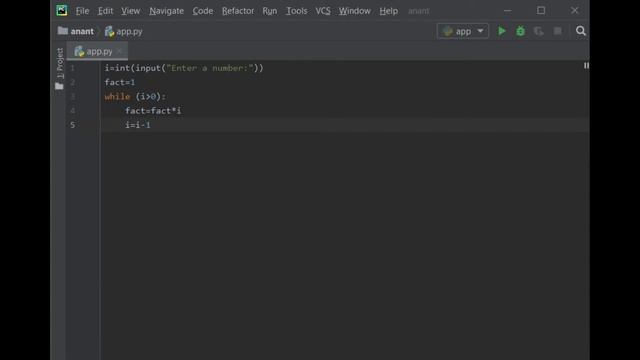Screen dimensions: 640x360
Task: Open the Help menu
Action: point(388,11)
